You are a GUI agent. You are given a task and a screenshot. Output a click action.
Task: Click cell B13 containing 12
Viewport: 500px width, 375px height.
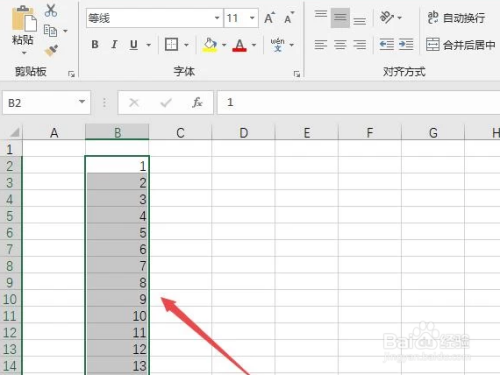[x=117, y=348]
